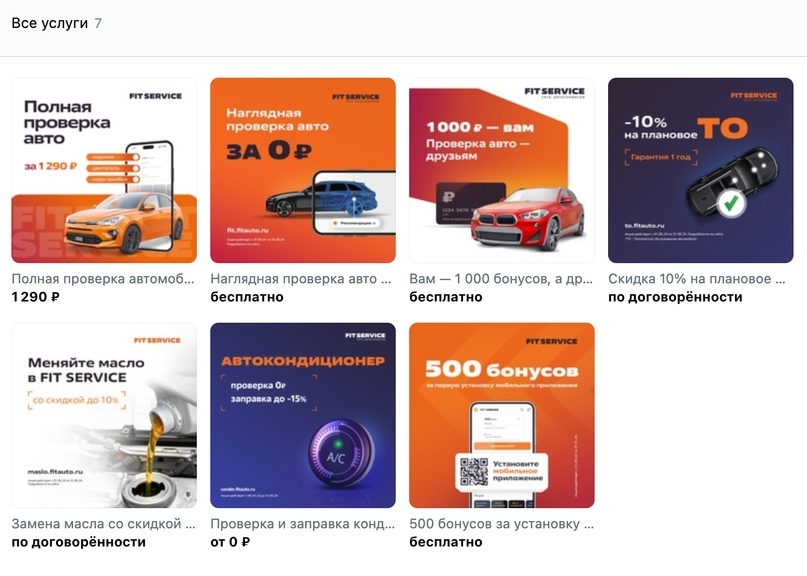The width and height of the screenshot is (807, 576).
Task: Click the 'от 0 ₽' price label
Action: 230,542
